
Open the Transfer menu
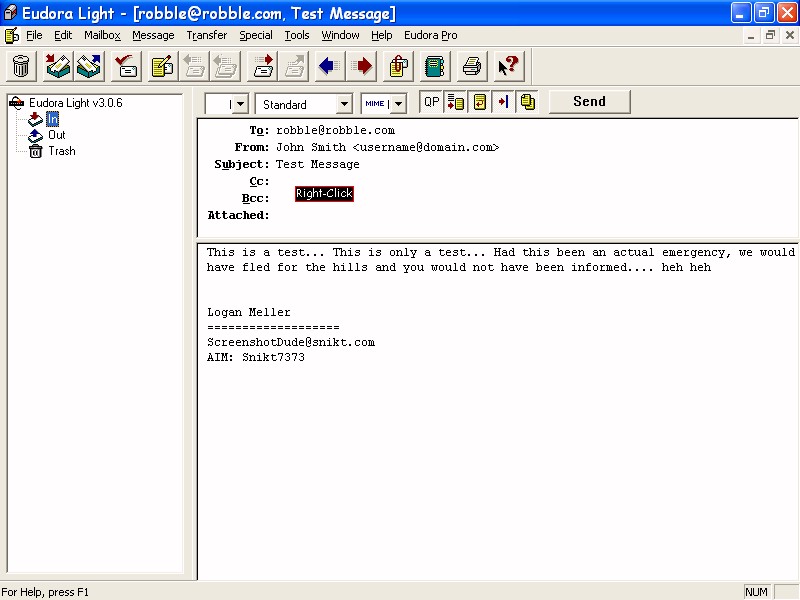(x=207, y=35)
